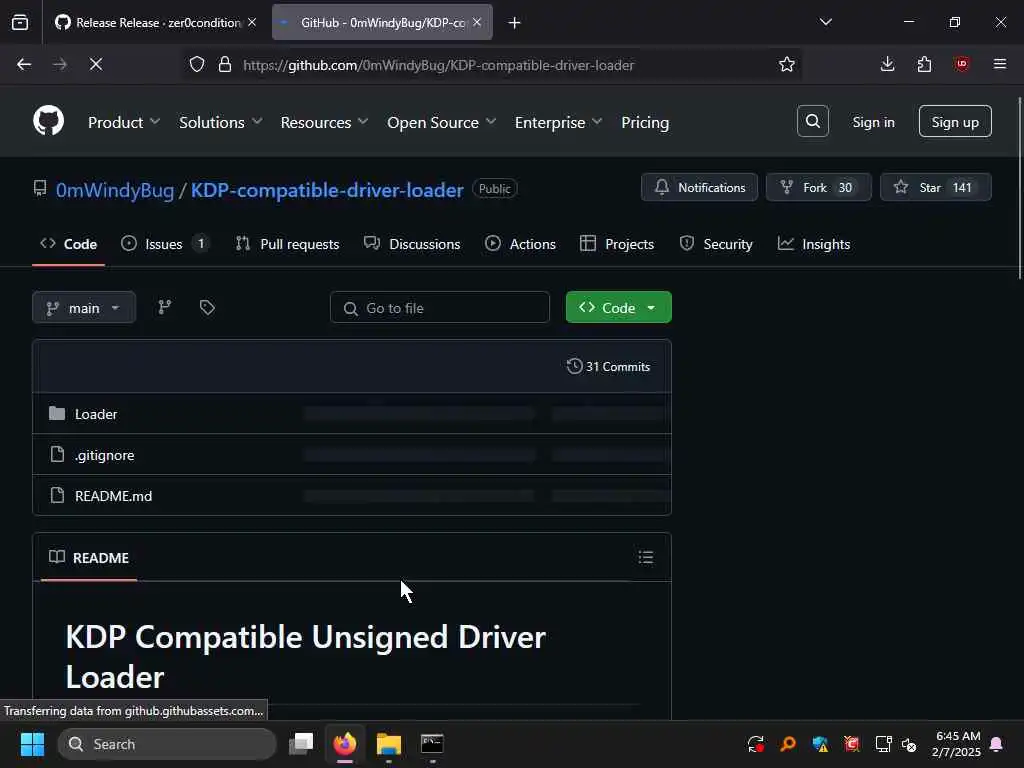Open taskbar clock 6:45 AM

click(956, 744)
